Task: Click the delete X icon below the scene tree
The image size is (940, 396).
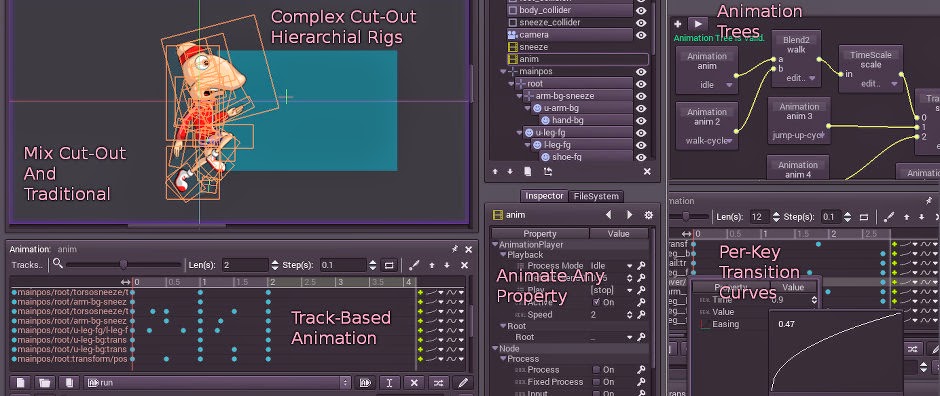Action: click(x=647, y=171)
